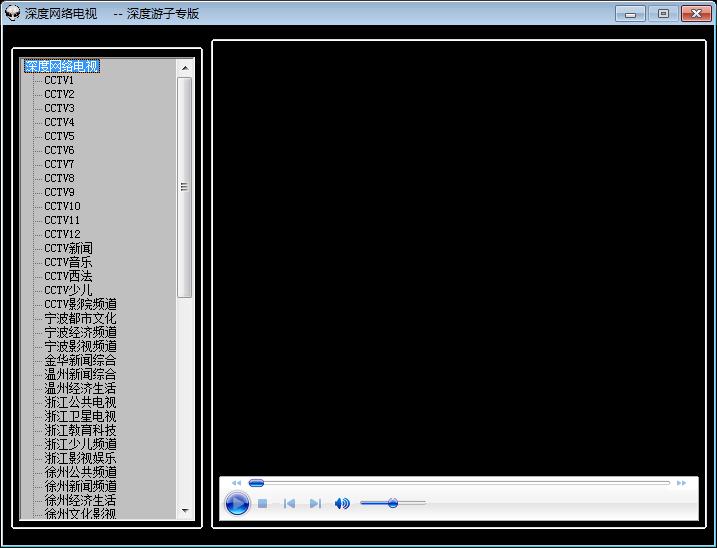The width and height of the screenshot is (717, 548).
Task: Select the CCTV12 channel
Action: (62, 234)
